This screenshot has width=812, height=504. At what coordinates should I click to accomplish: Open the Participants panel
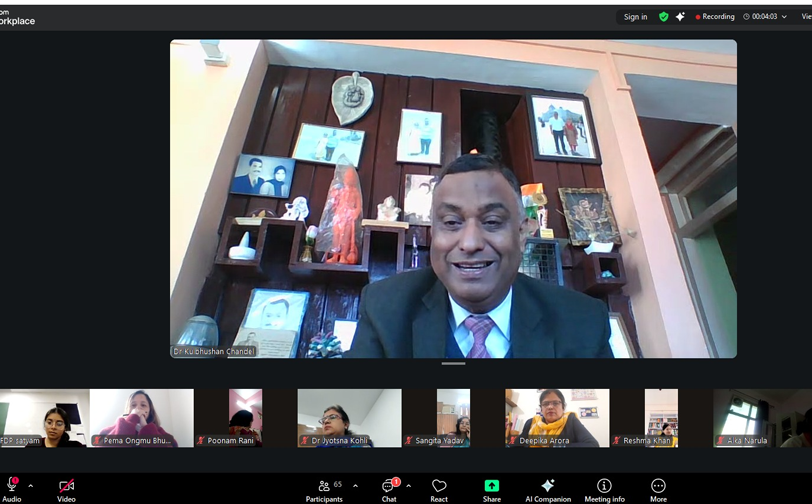pyautogui.click(x=325, y=487)
